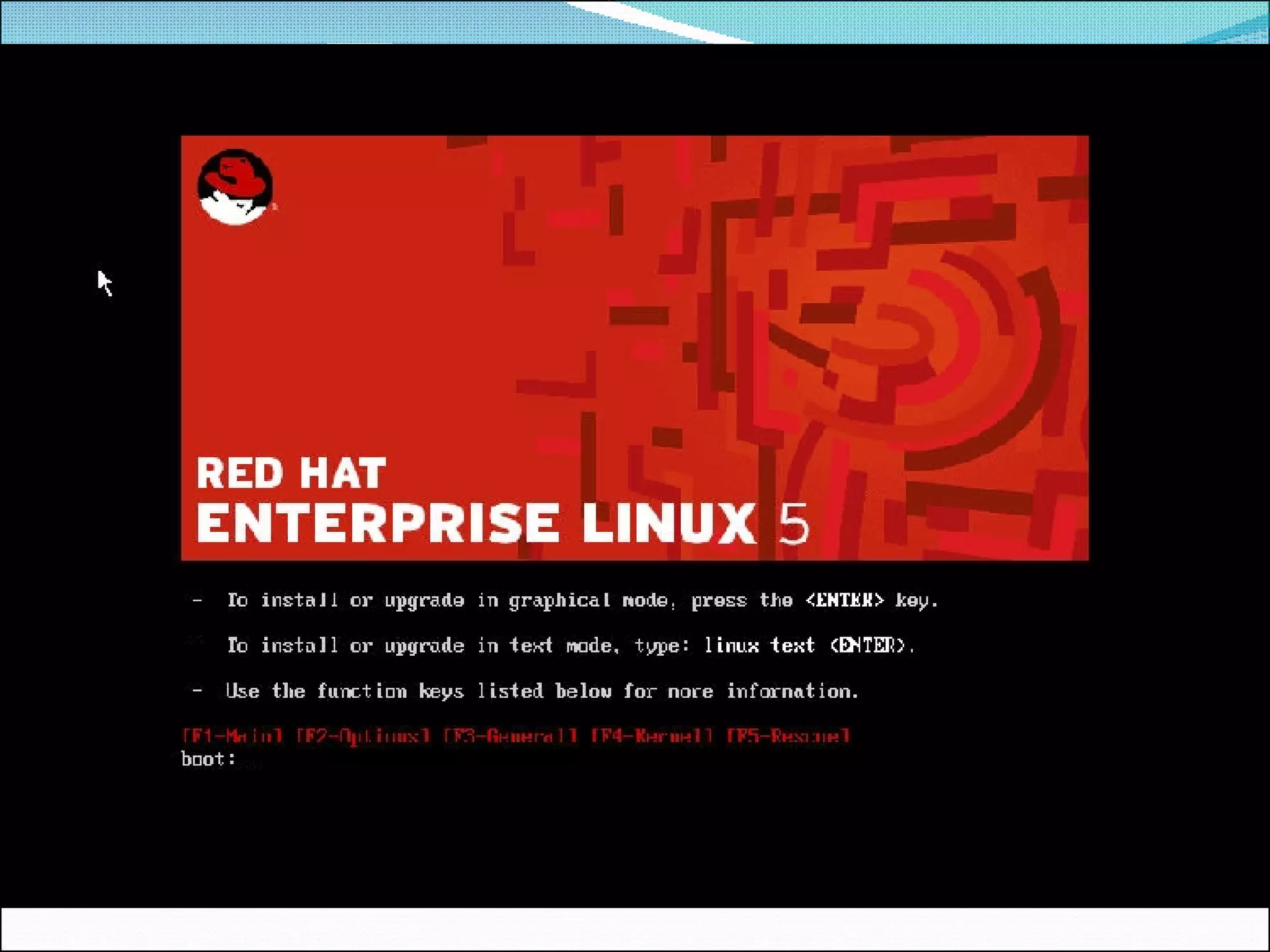Viewport: 1270px width, 952px height.
Task: Click the 'linux text' command text
Action: (759, 646)
